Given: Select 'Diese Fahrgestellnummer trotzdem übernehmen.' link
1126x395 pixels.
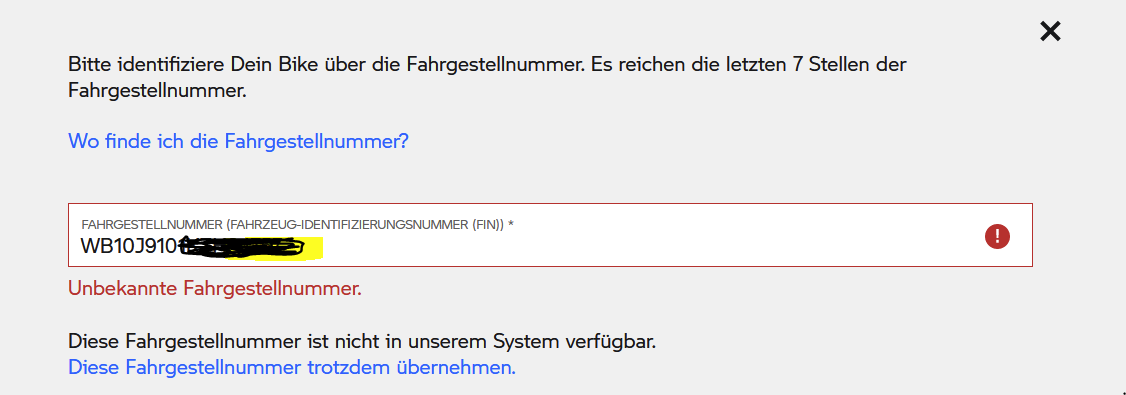Looking at the screenshot, I should (292, 368).
